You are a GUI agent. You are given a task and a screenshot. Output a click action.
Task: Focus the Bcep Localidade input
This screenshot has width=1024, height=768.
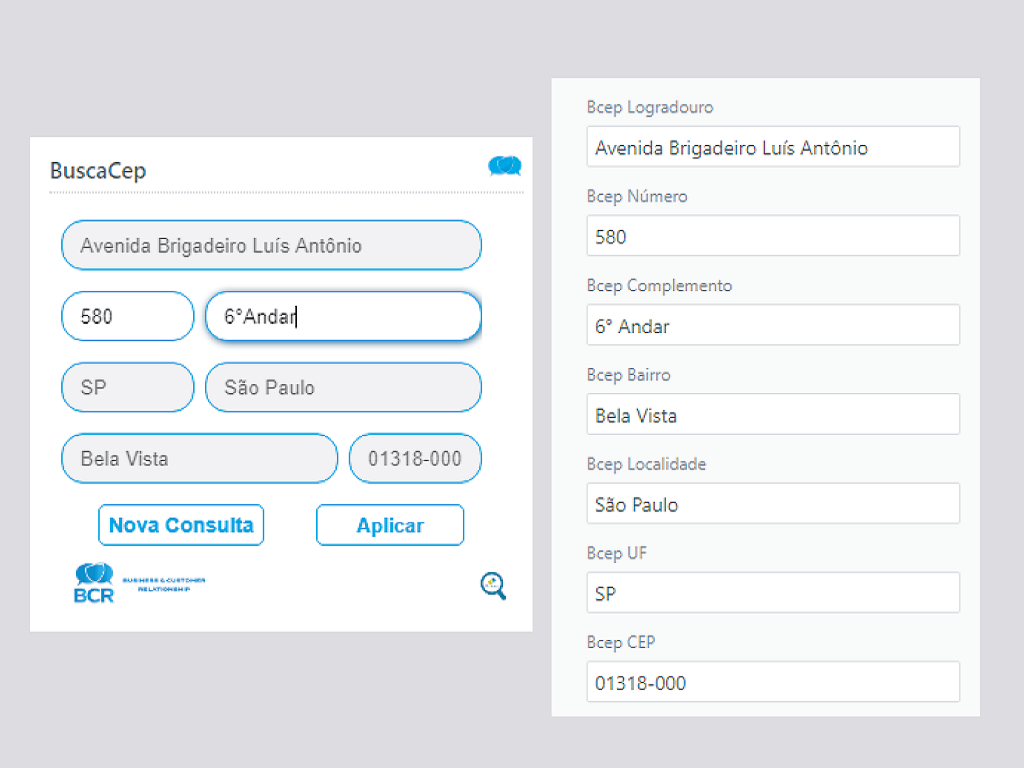772,504
